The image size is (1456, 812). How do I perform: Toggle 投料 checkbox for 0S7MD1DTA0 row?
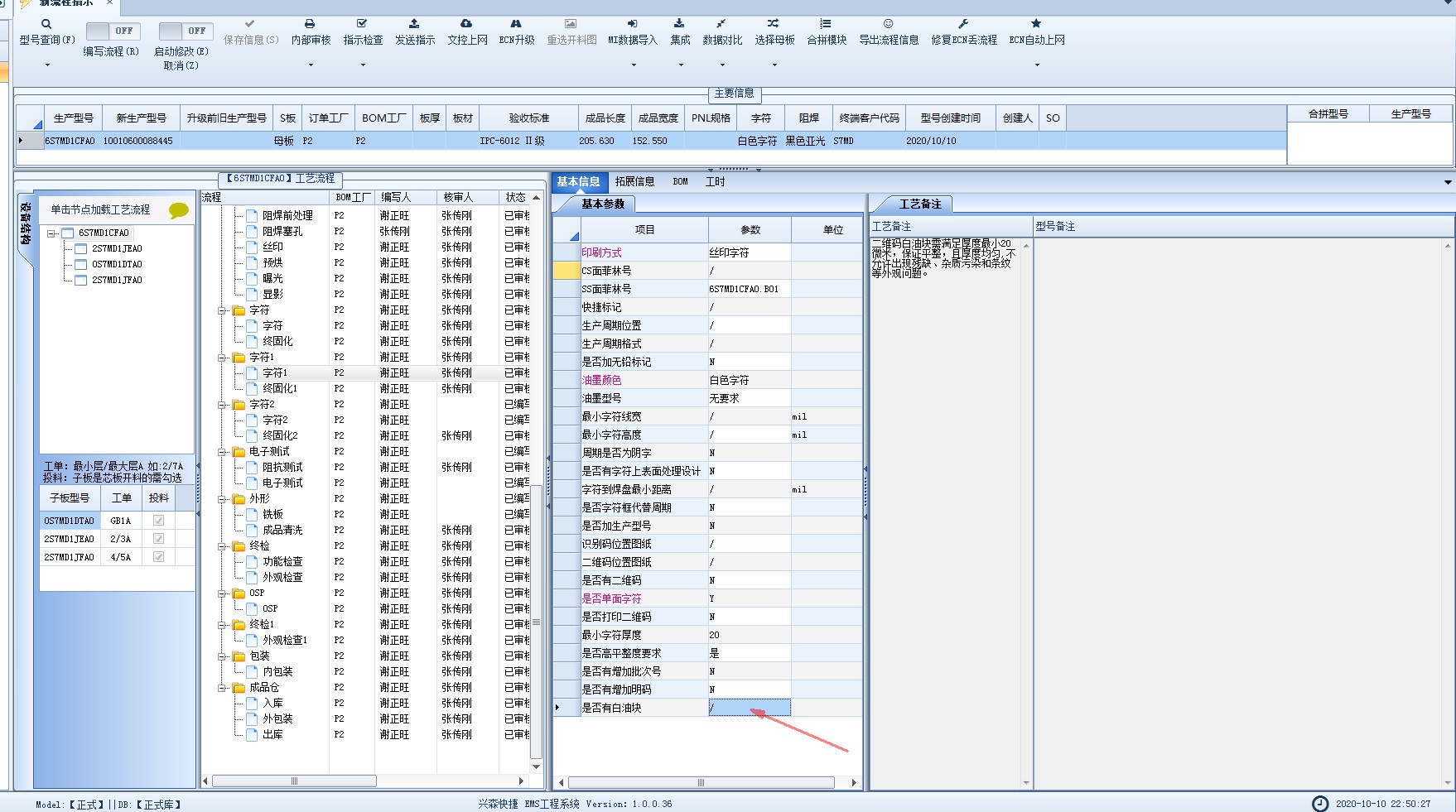pyautogui.click(x=158, y=521)
